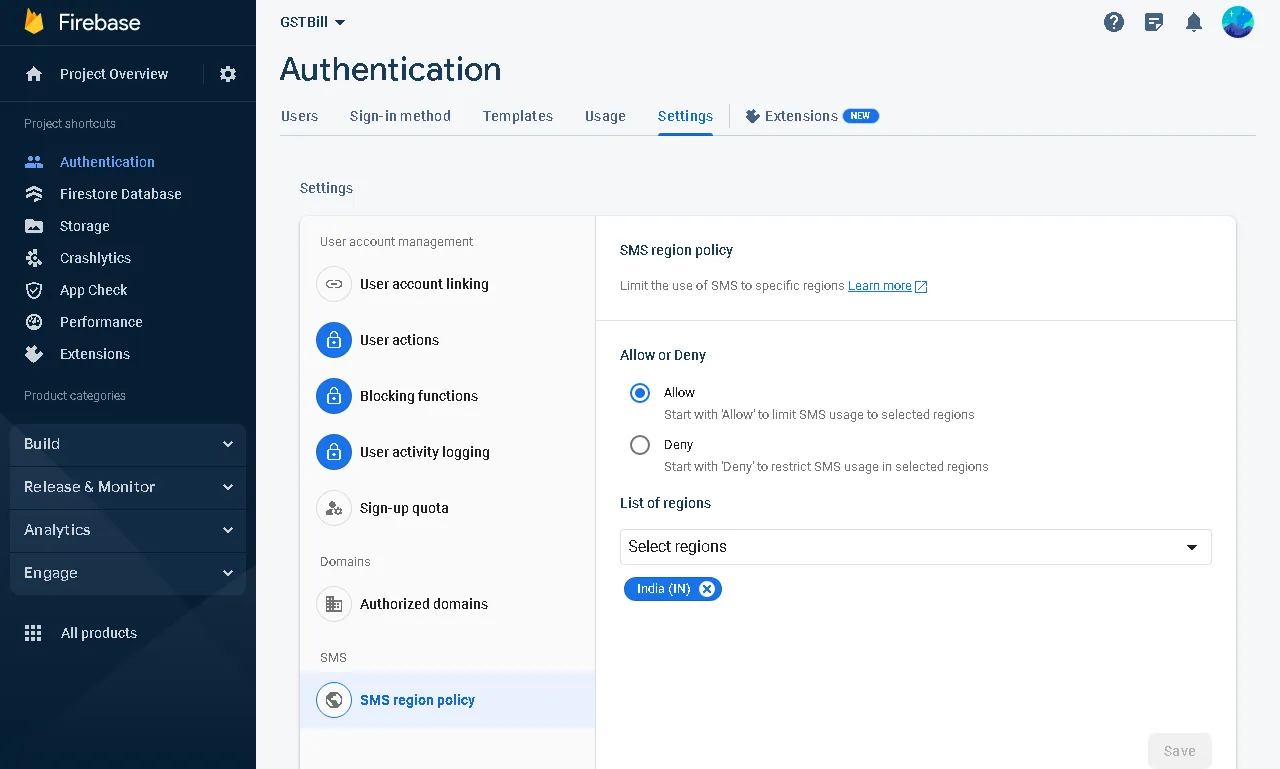Click the All products grid icon

point(33,633)
